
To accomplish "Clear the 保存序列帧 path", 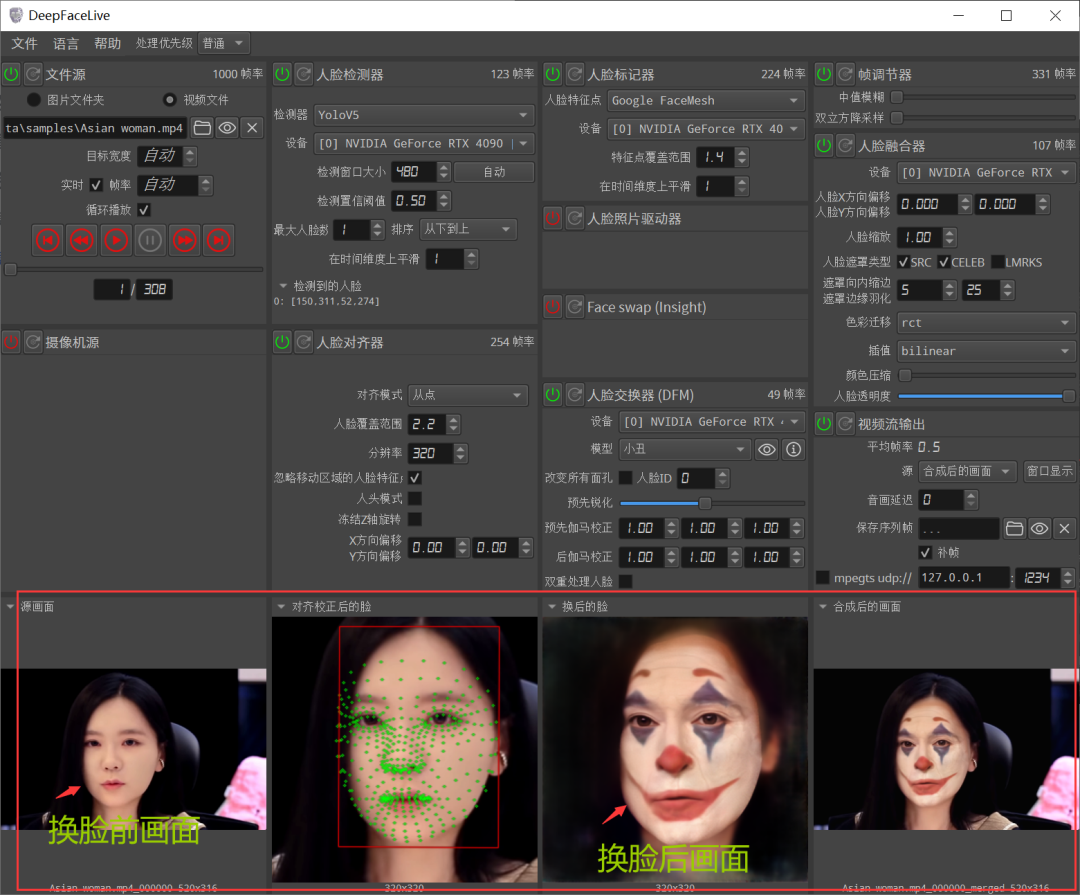I will coord(1064,528).
